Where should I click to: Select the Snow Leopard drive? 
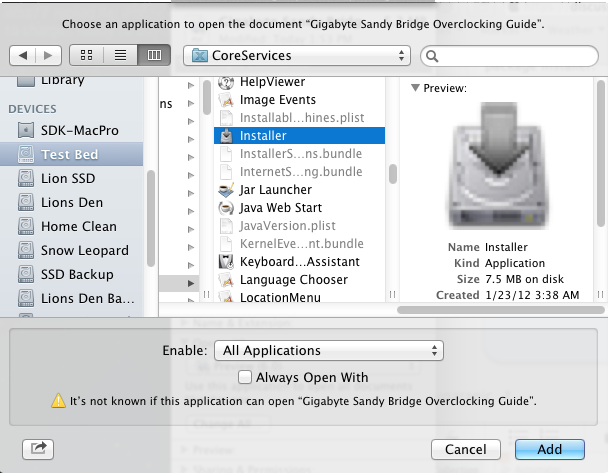coord(72,250)
